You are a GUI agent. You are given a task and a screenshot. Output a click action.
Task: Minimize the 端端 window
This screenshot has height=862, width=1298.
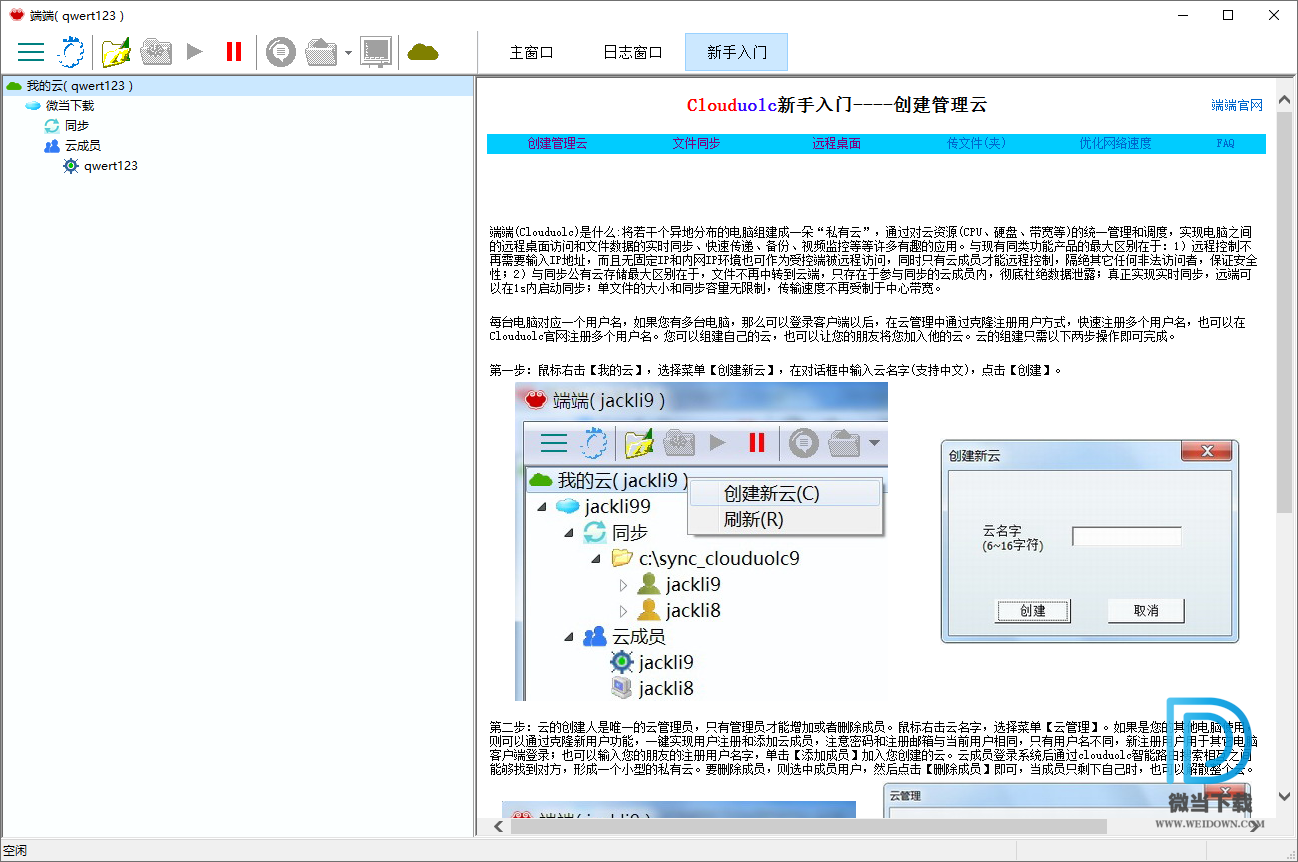coord(1183,15)
